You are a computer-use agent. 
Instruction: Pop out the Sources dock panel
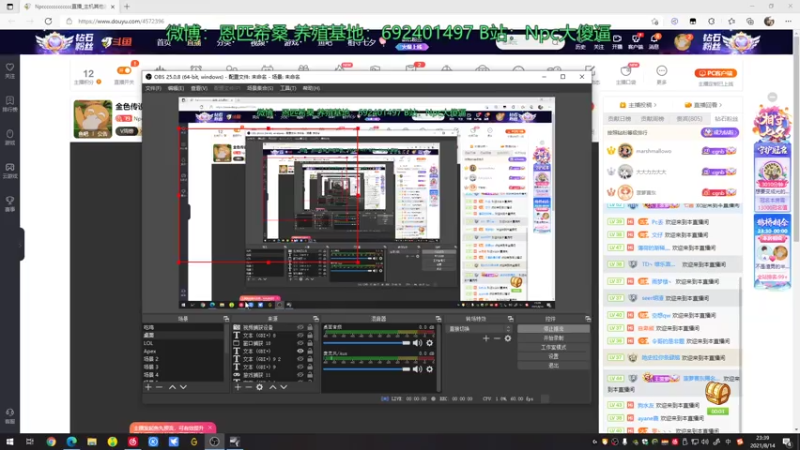click(316, 319)
